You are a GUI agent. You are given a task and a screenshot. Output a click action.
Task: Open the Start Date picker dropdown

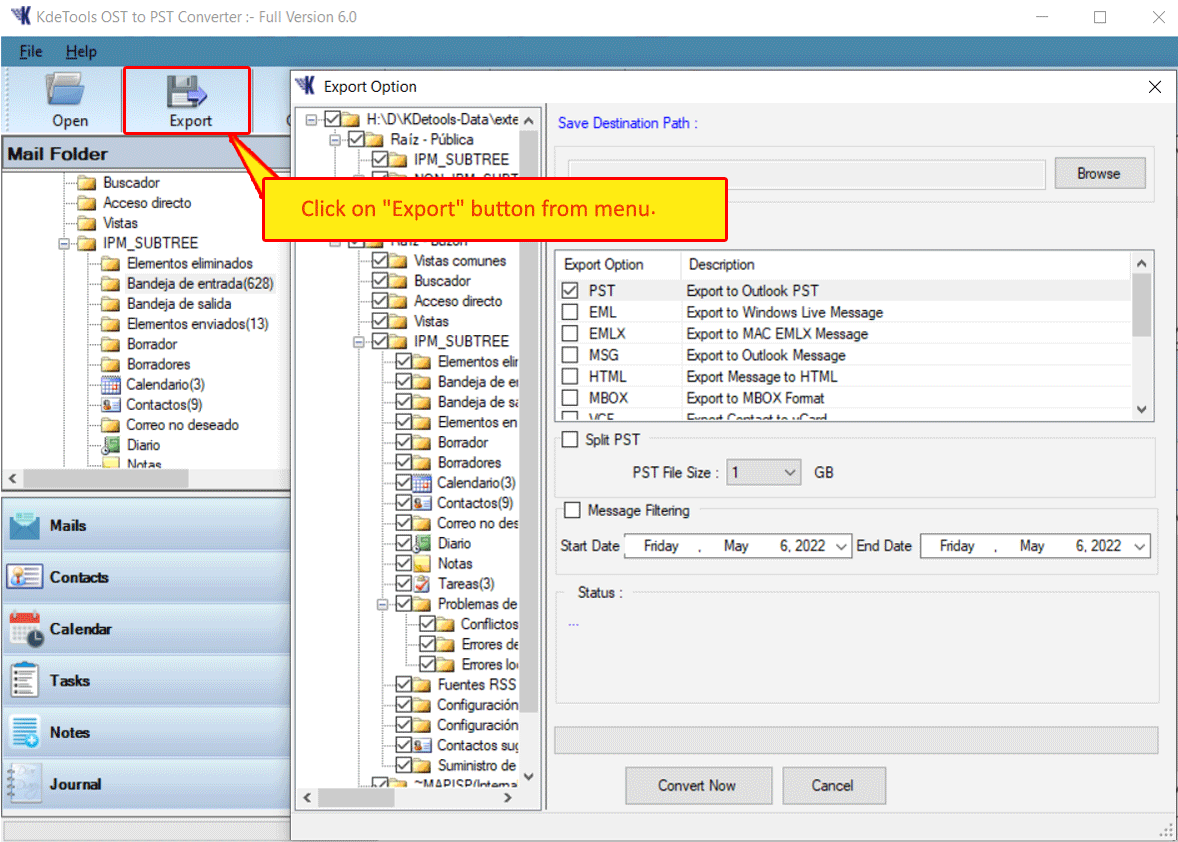(840, 546)
